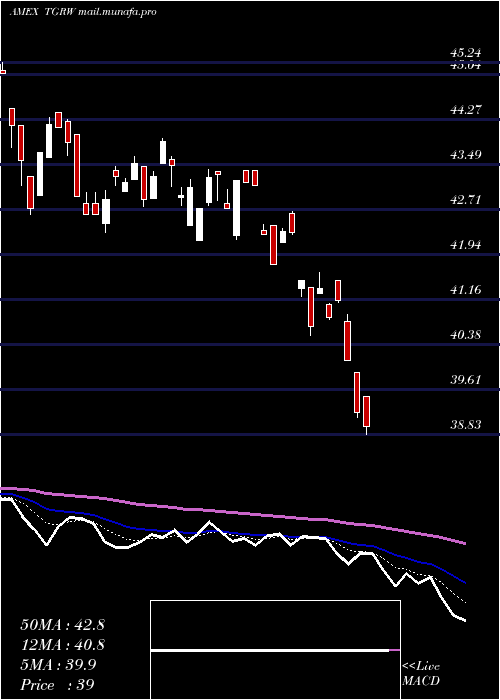This screenshot has width=500, height=700.
Task: Click the 50MA : 42.8 readout
Action: [62, 625]
